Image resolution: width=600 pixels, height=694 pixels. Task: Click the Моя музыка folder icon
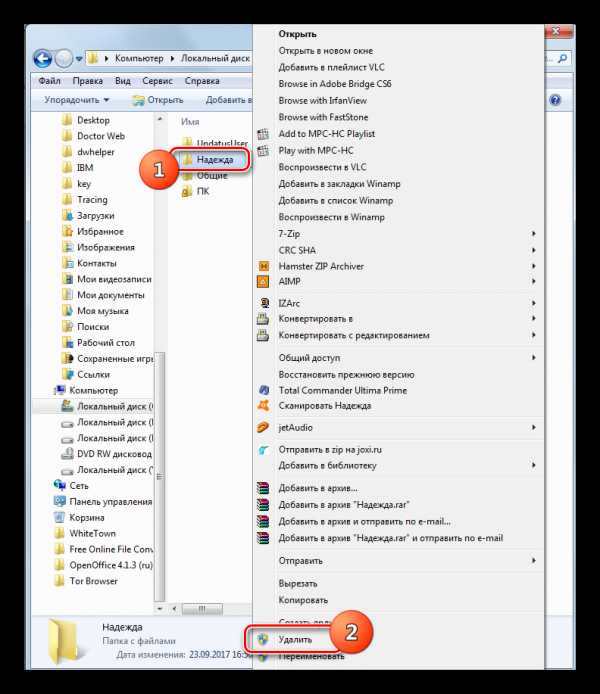pos(67,311)
